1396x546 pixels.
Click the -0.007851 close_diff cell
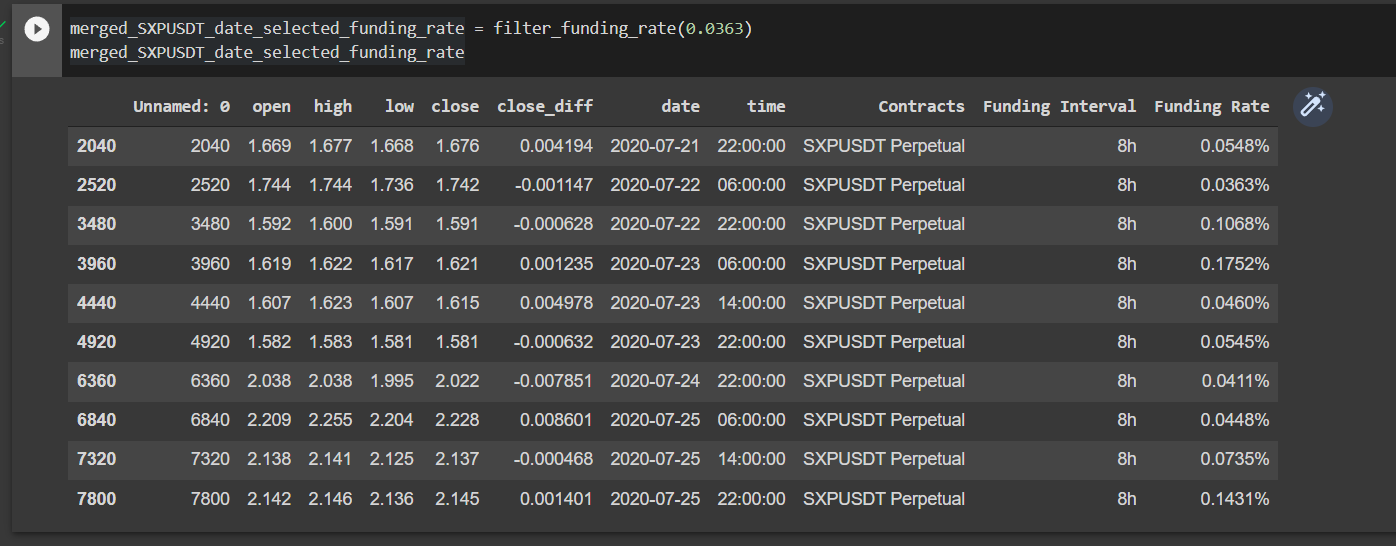(x=553, y=381)
